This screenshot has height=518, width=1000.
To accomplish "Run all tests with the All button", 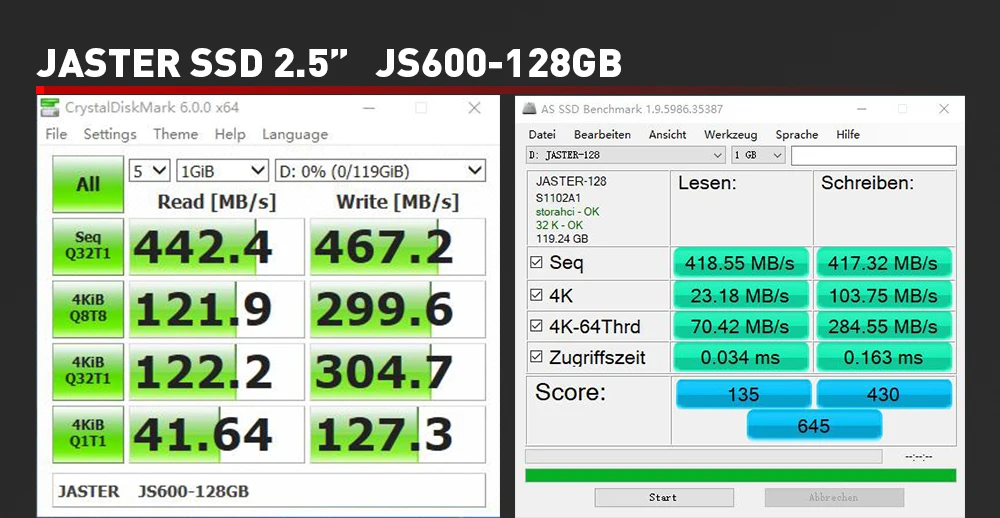I will pyautogui.click(x=88, y=184).
